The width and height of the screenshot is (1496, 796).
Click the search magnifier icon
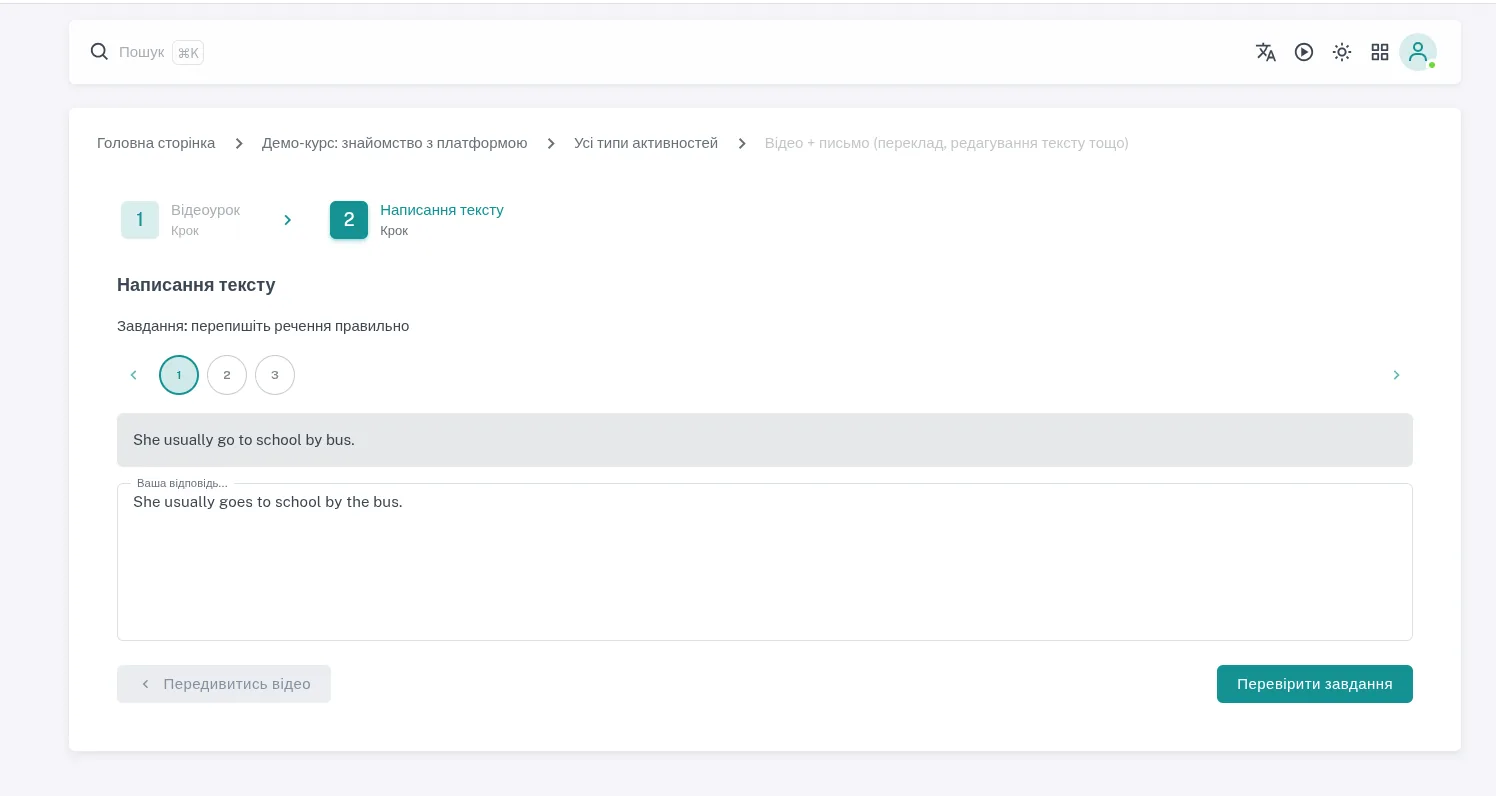click(99, 52)
